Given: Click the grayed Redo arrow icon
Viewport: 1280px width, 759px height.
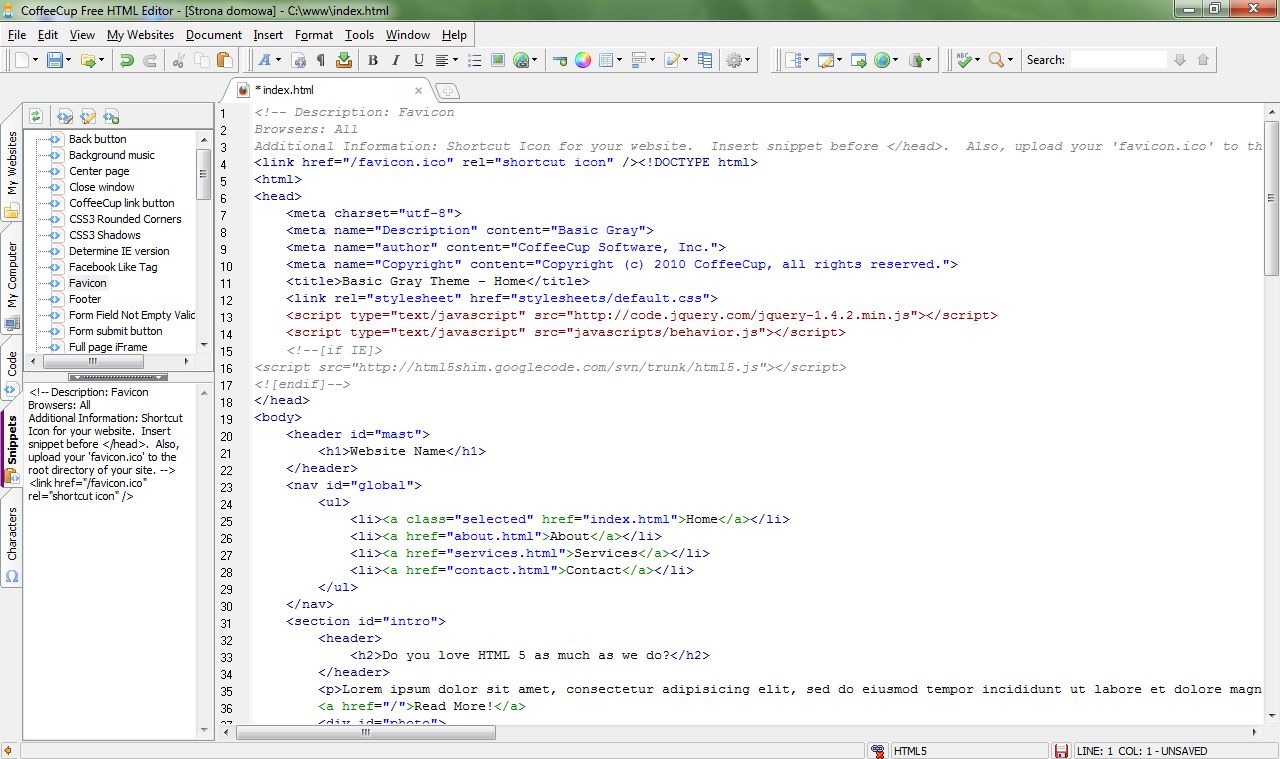Looking at the screenshot, I should click(150, 60).
